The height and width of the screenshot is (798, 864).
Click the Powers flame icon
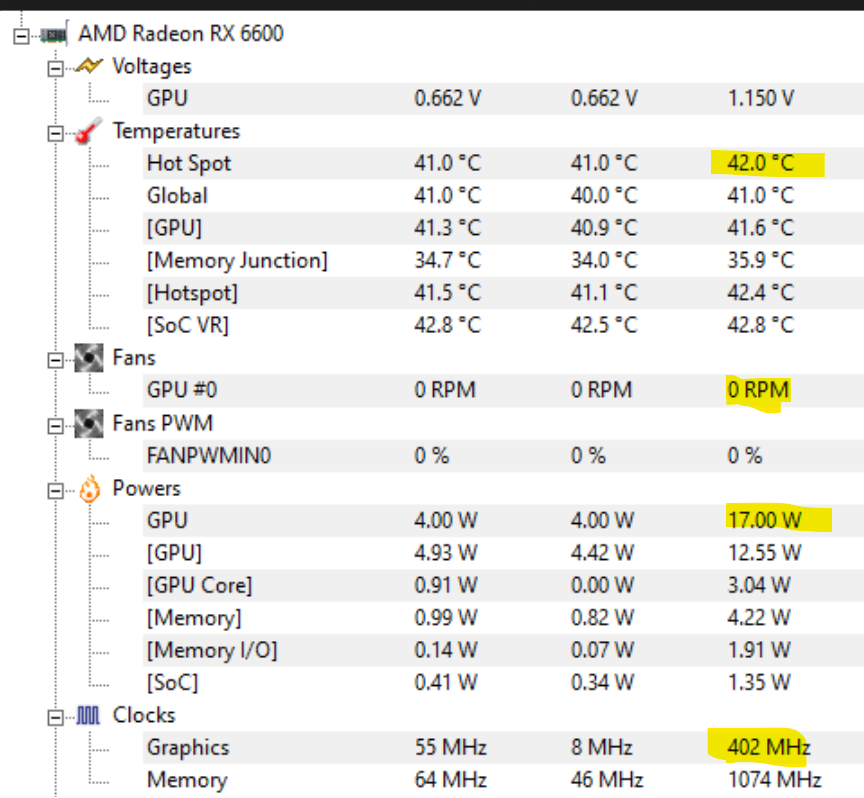[x=89, y=488]
